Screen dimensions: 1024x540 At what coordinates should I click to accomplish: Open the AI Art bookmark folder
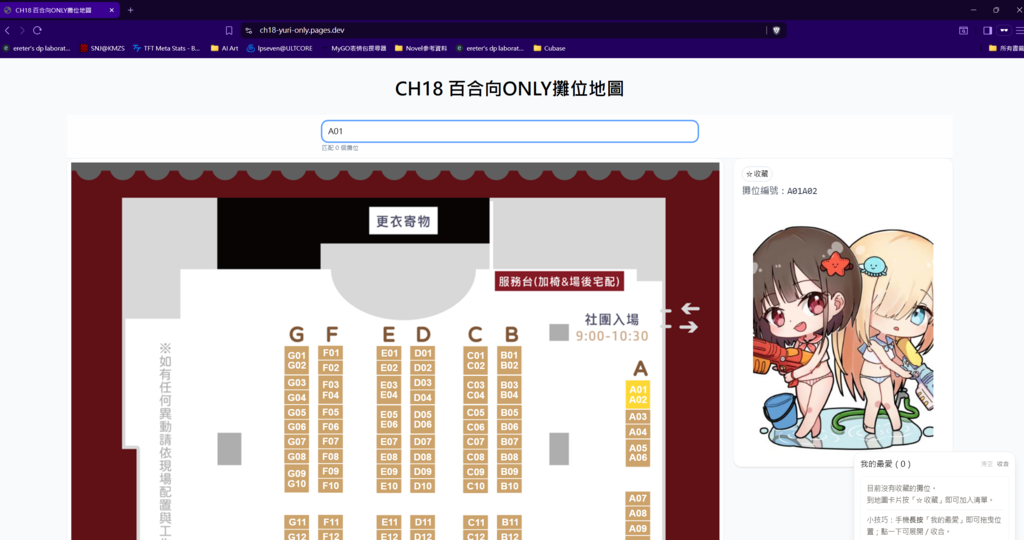point(224,47)
